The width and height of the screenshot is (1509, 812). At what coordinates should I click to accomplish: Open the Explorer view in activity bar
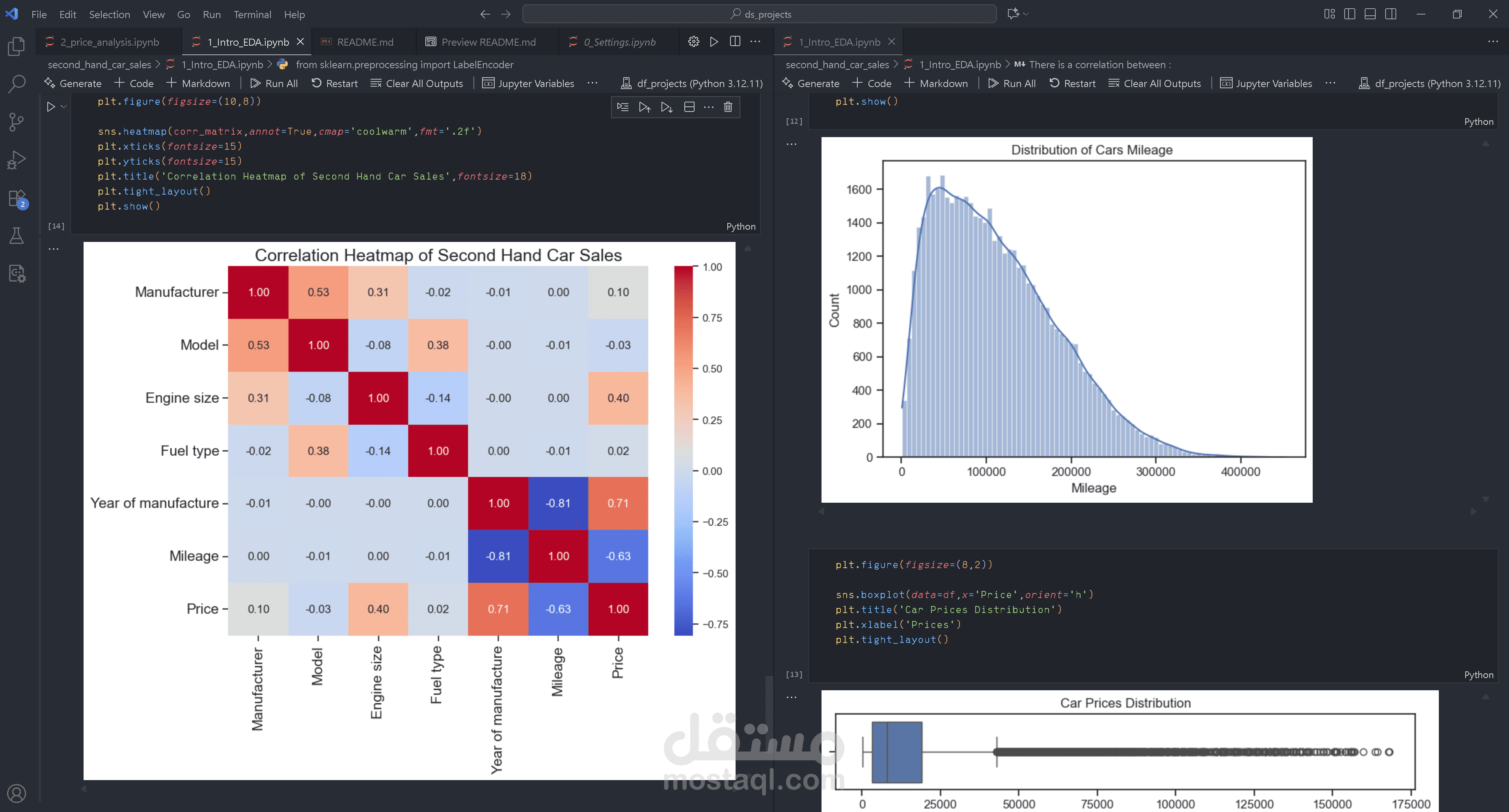point(17,46)
